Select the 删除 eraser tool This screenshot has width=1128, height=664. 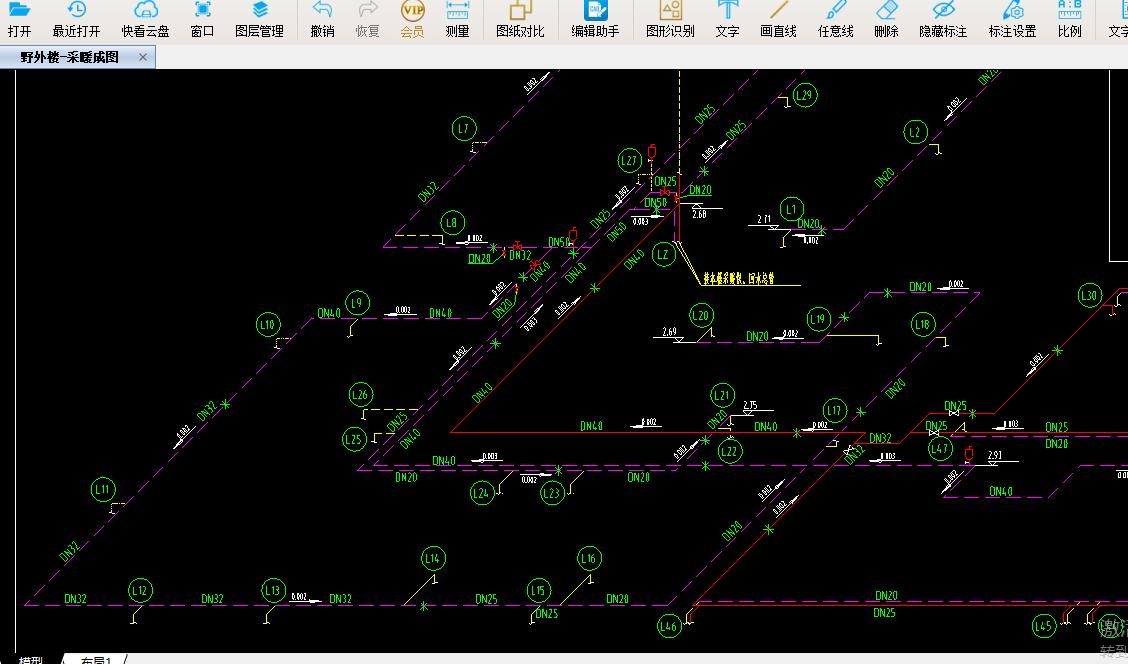tap(886, 20)
